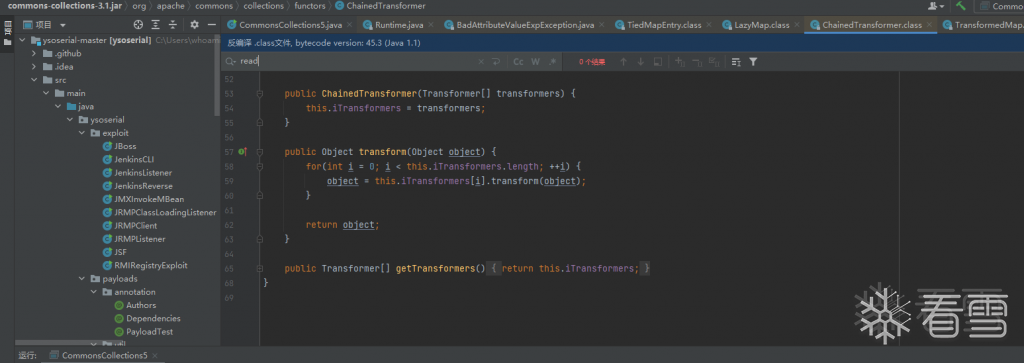Click the search filter funnel icon
The width and height of the screenshot is (1024, 363).
click(753, 61)
